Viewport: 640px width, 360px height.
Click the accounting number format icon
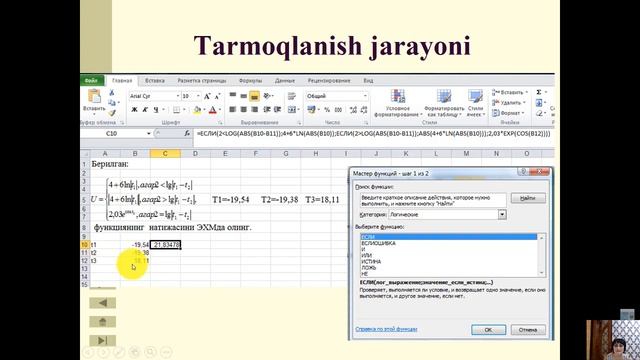311,109
